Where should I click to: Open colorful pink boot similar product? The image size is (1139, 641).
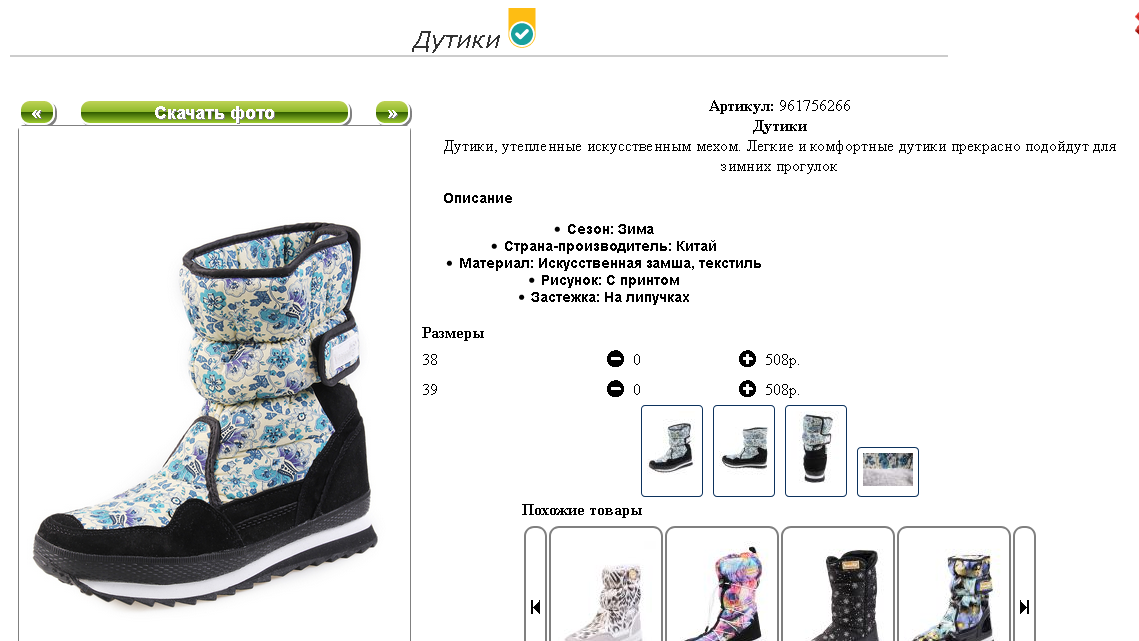pos(722,585)
